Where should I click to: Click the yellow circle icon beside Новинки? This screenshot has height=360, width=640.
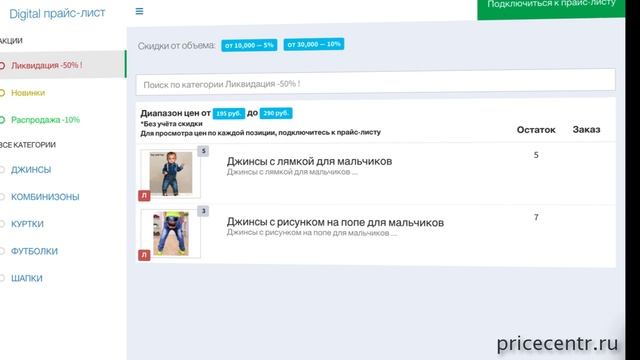click(x=2, y=93)
